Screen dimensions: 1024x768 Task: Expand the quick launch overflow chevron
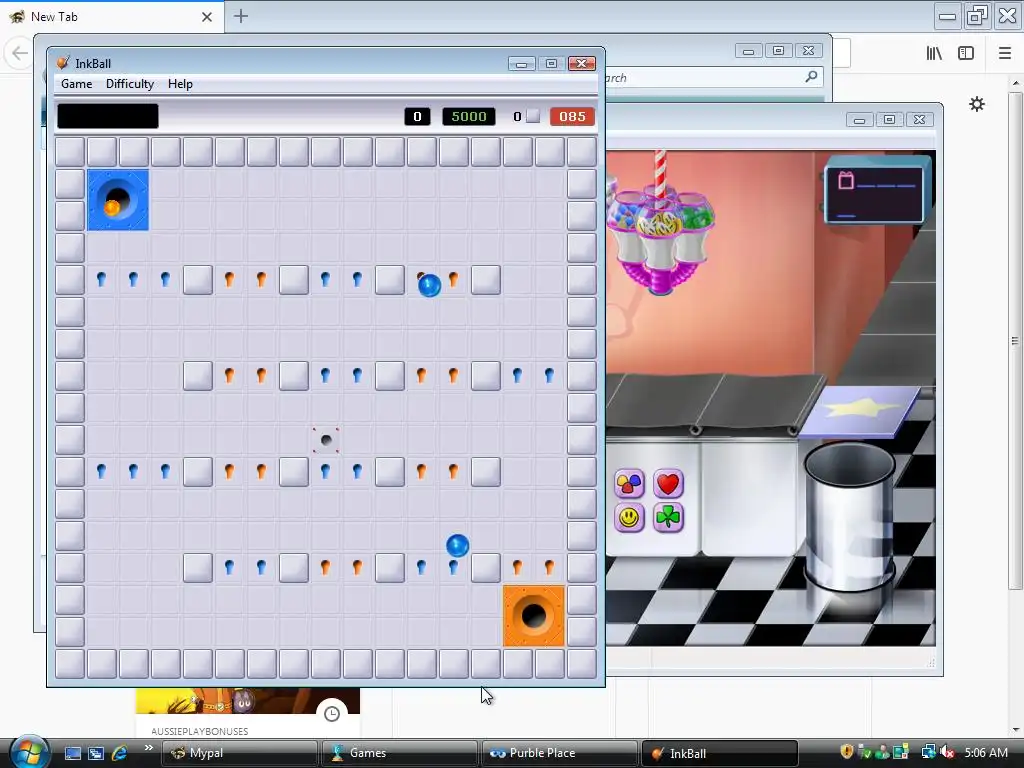click(148, 748)
